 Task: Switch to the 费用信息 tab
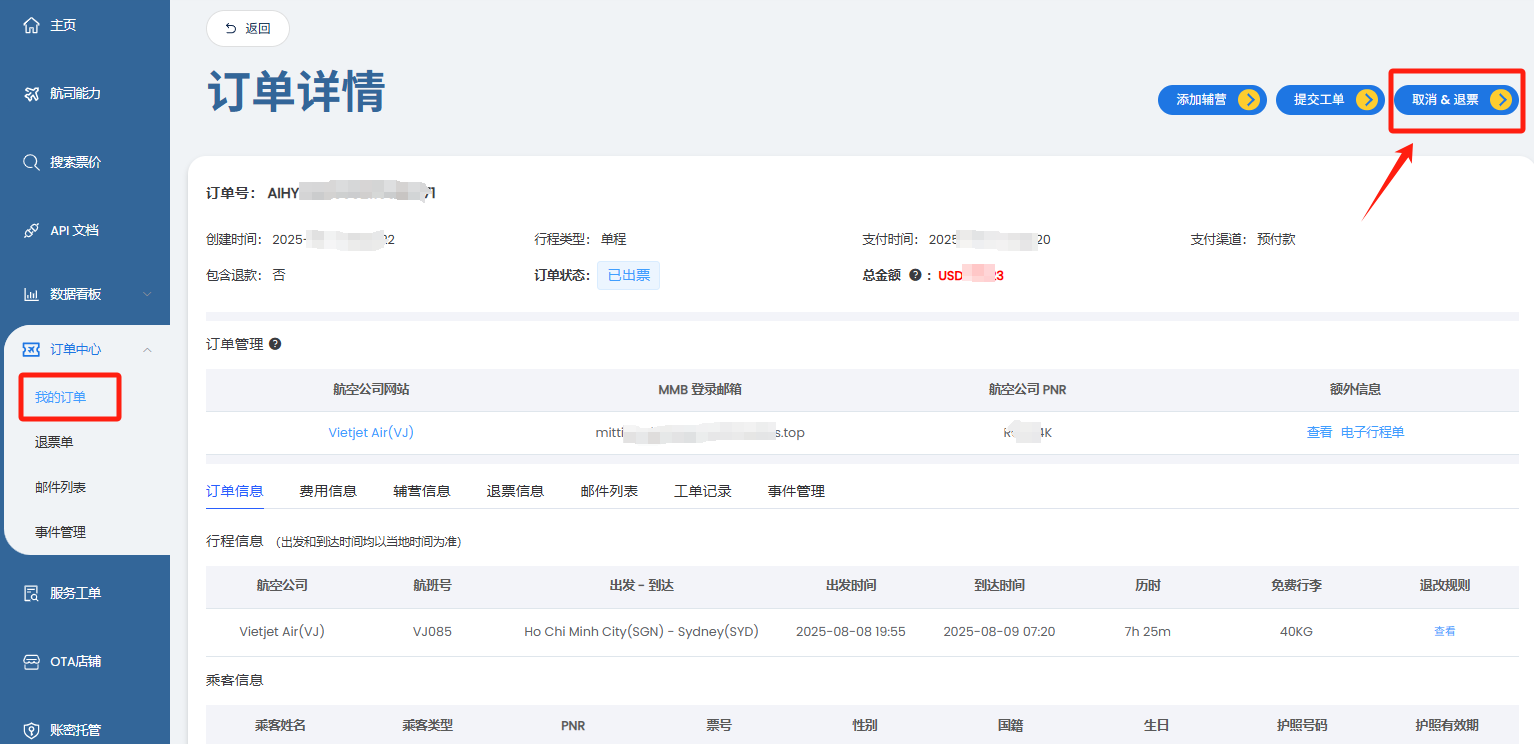(x=328, y=491)
